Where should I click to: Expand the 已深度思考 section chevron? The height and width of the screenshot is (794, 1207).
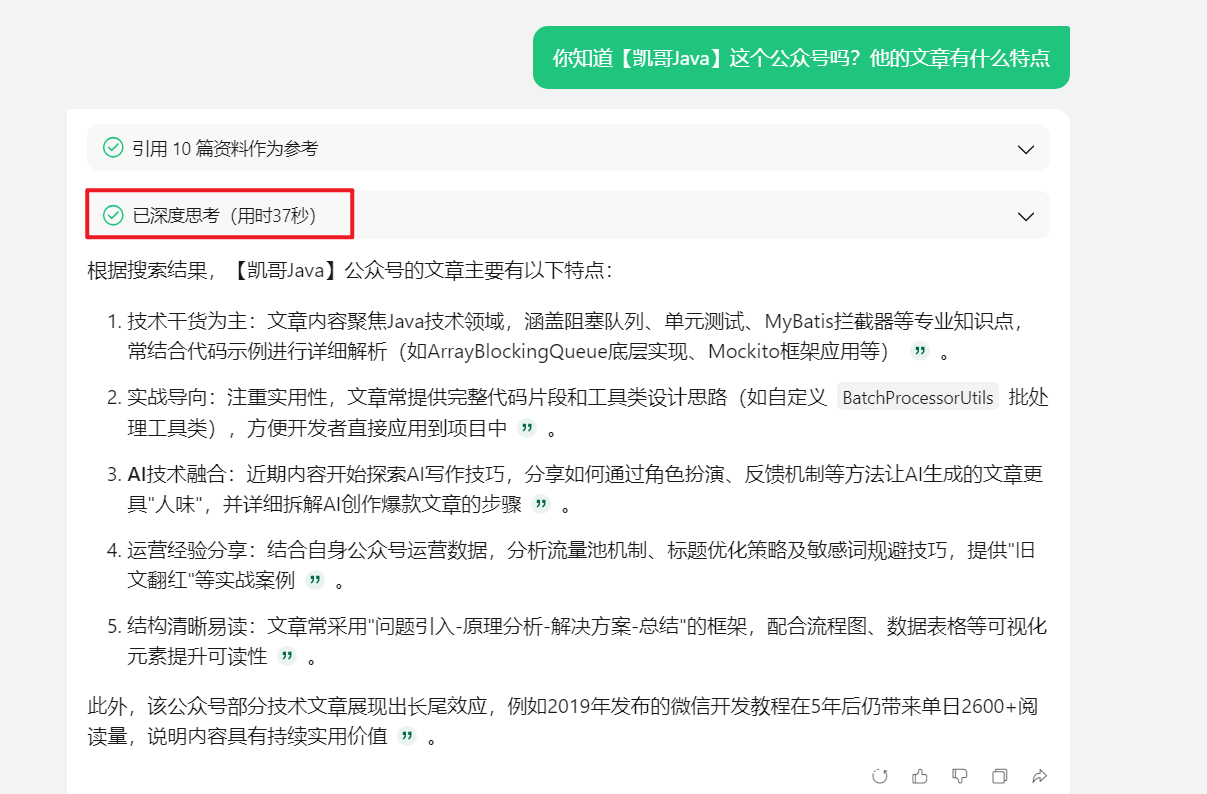pos(1025,216)
